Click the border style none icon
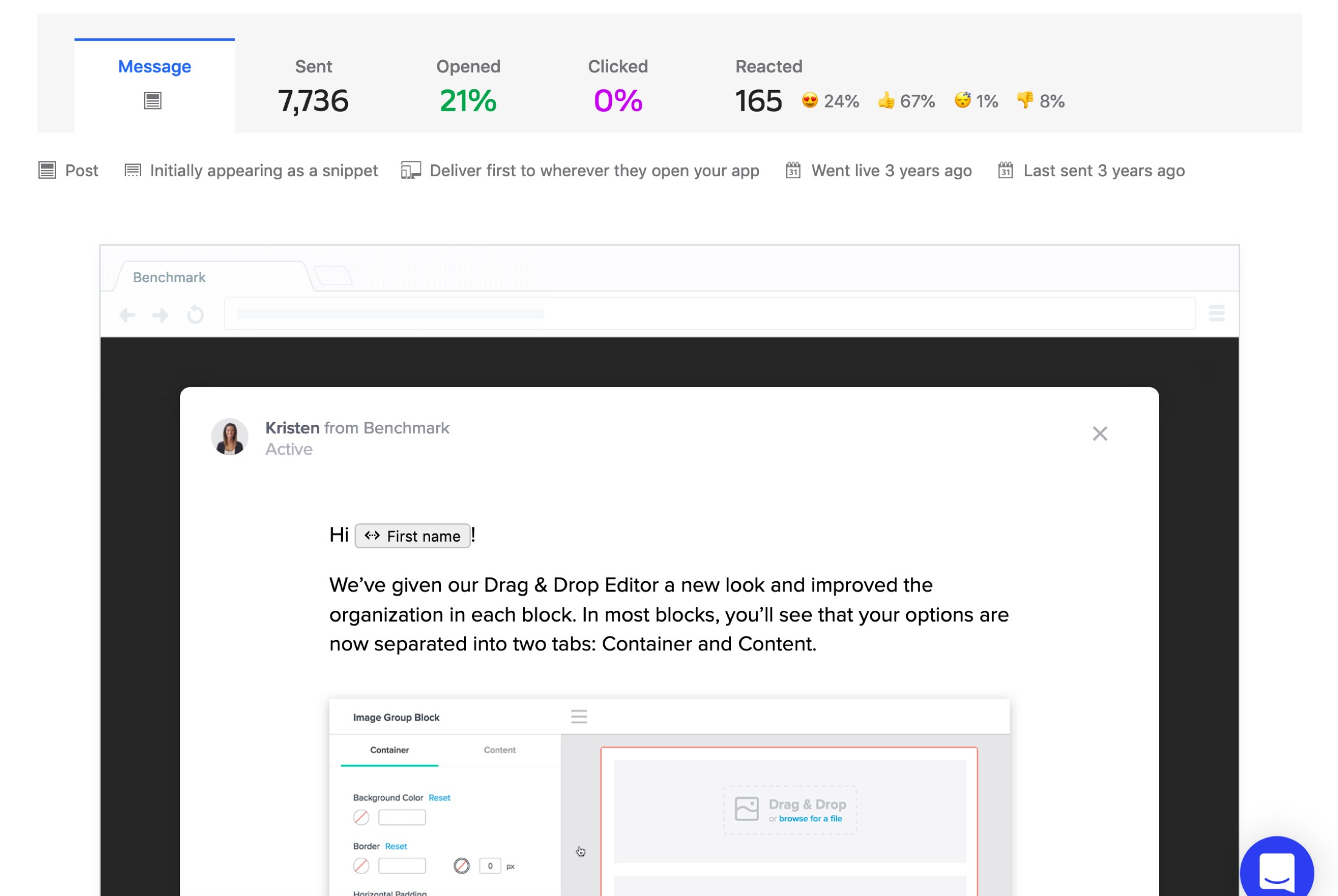This screenshot has height=896, width=1338. (x=462, y=866)
